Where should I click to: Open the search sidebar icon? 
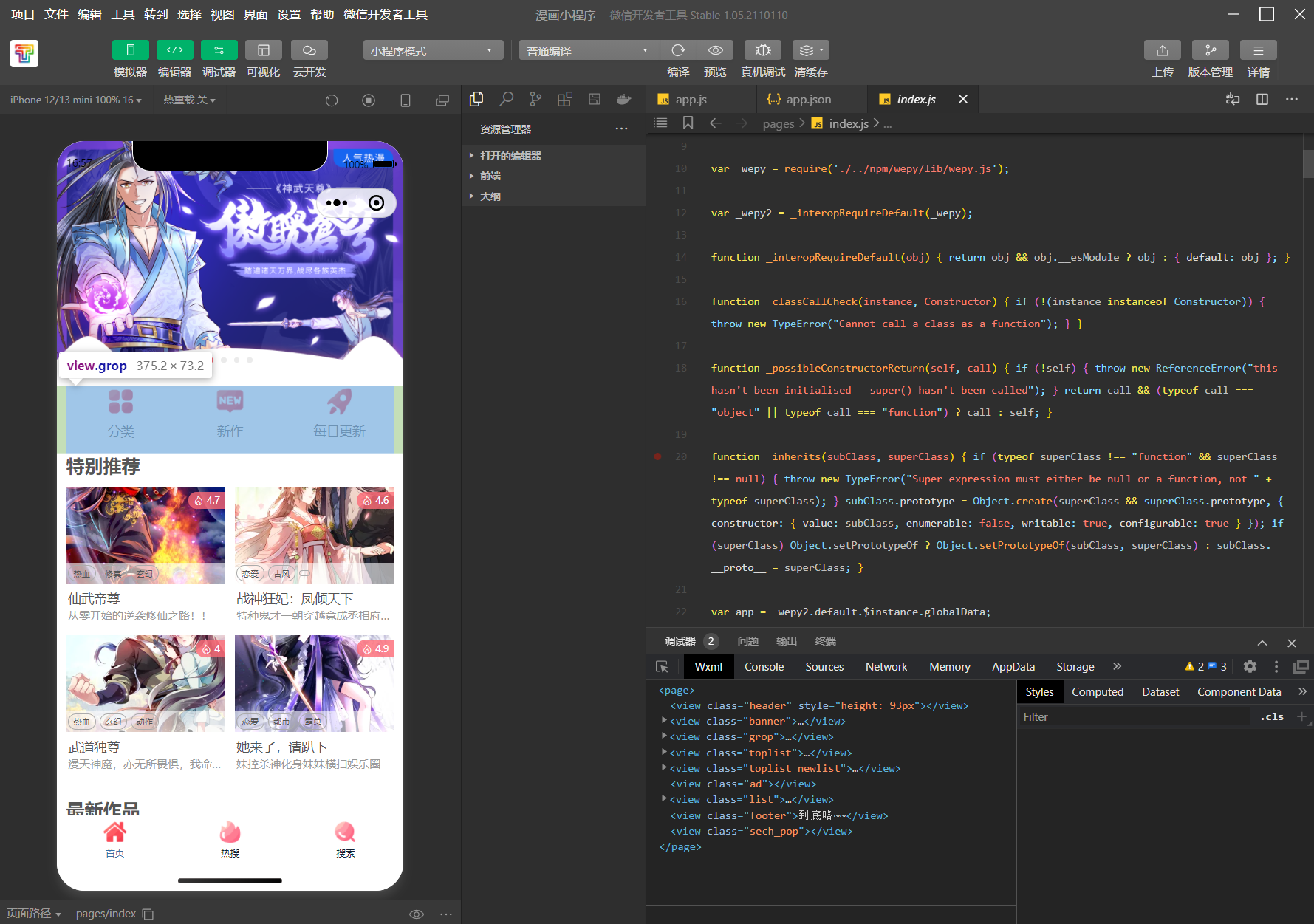click(506, 99)
